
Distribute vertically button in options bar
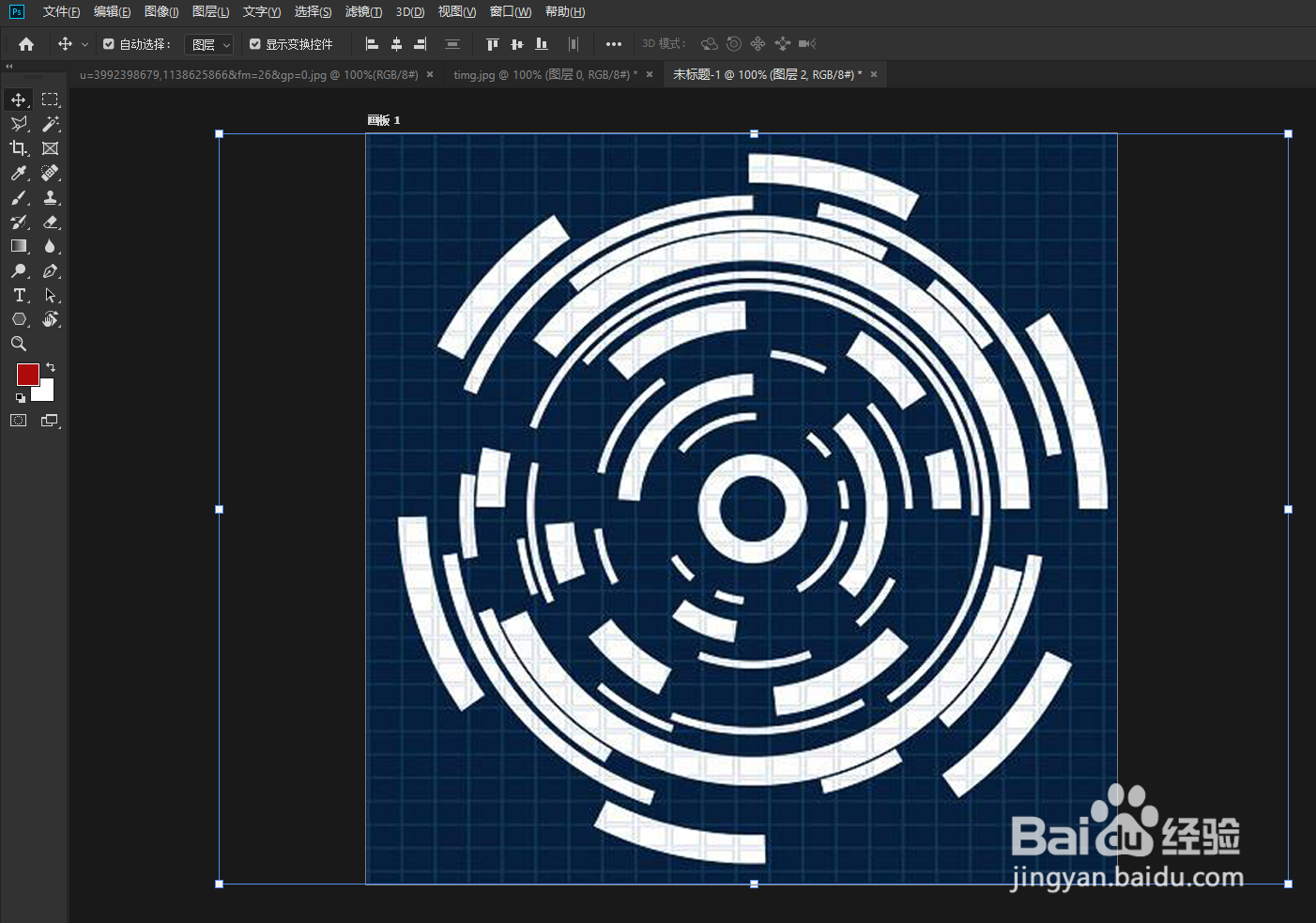click(x=452, y=44)
